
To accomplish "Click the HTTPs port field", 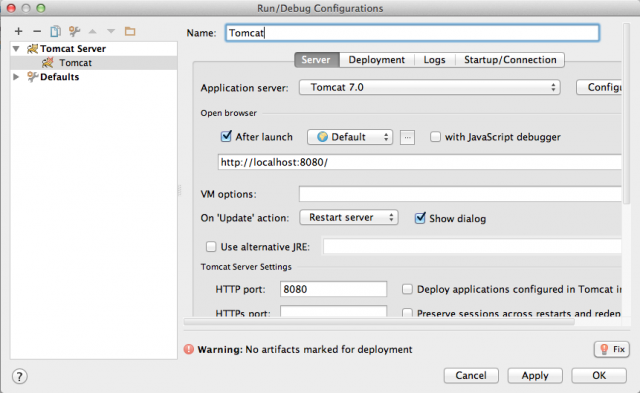I will (333, 311).
